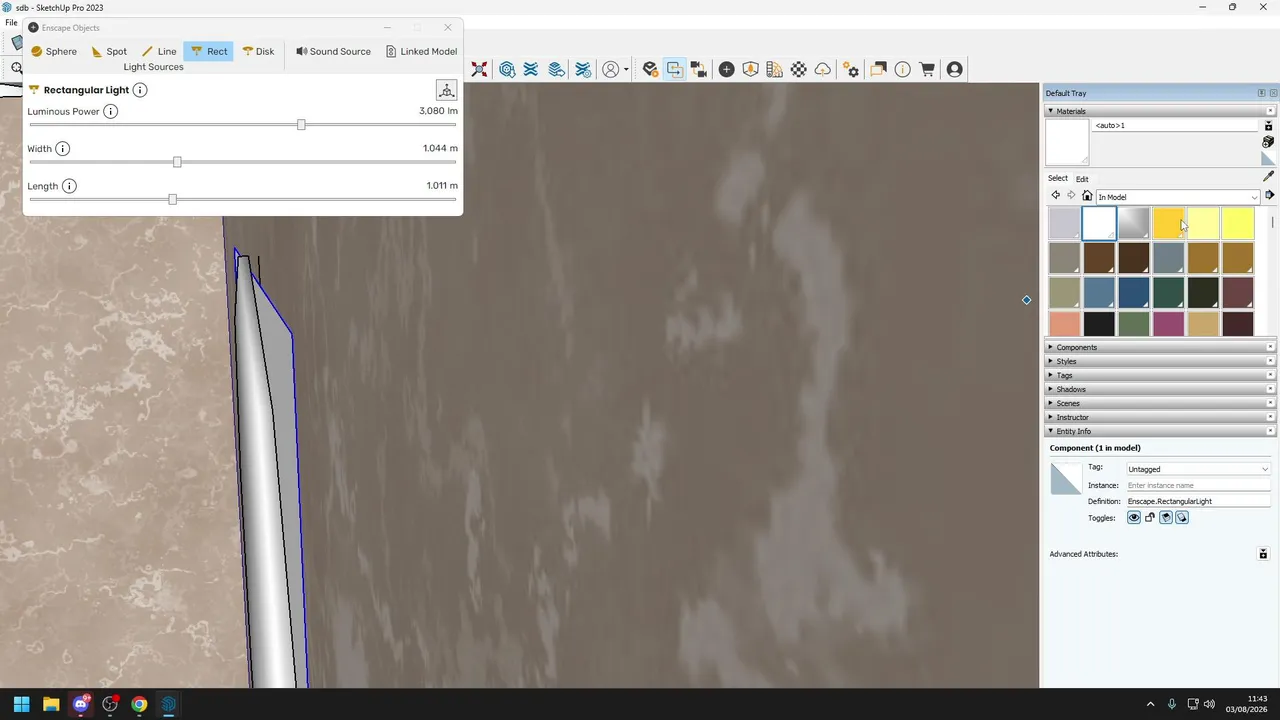Open Google Chrome from the taskbar
The width and height of the screenshot is (1280, 720).
(139, 704)
